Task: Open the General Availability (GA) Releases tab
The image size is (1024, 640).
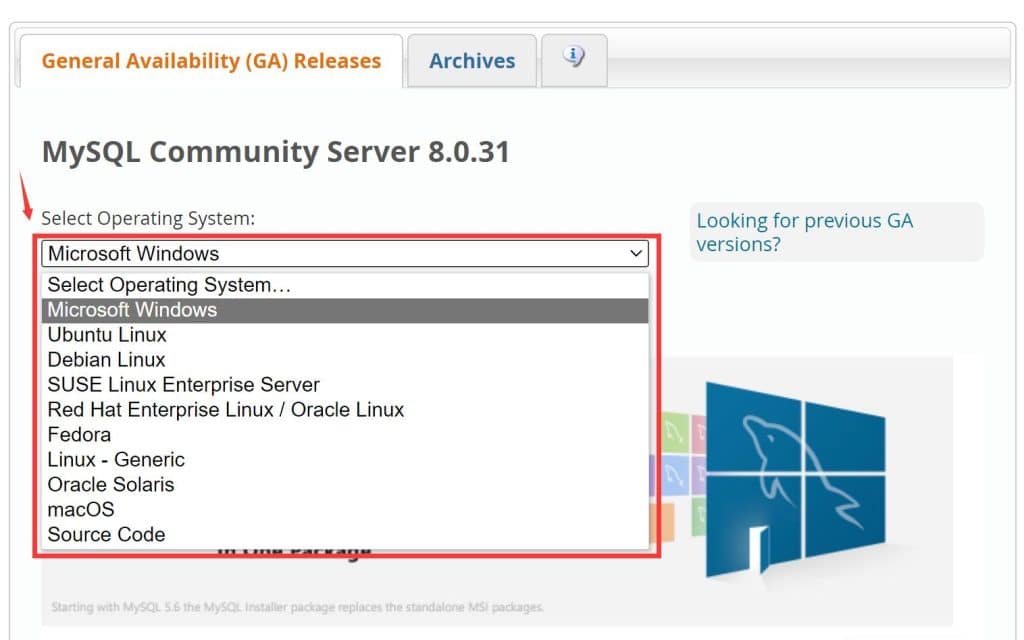Action: 211,61
